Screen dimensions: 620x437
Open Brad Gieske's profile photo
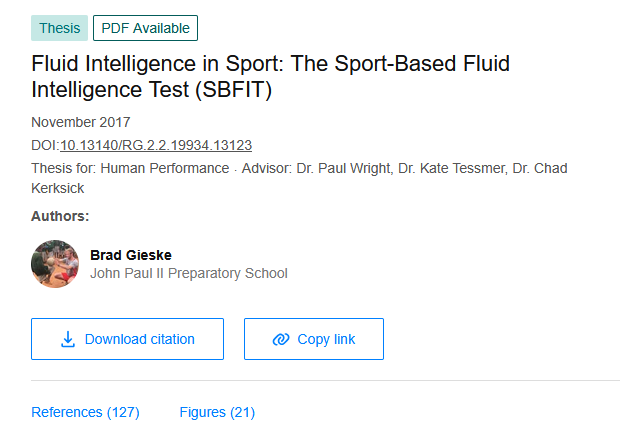click(x=55, y=264)
